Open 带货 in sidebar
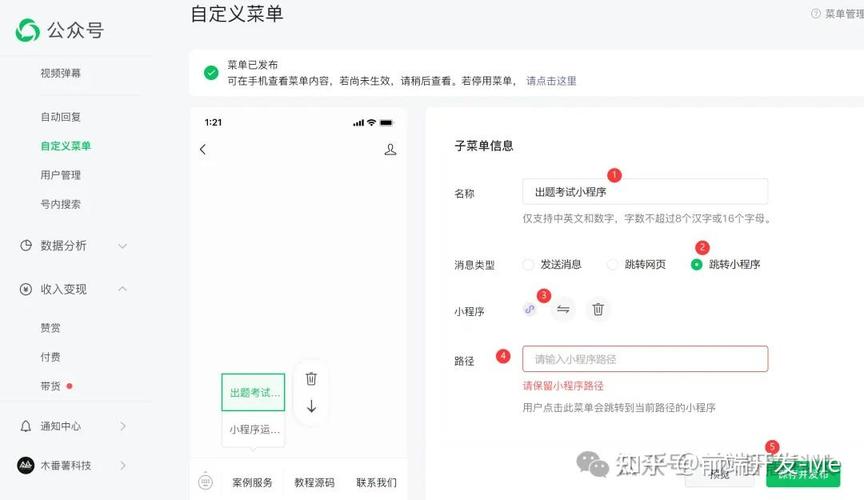 coord(50,386)
